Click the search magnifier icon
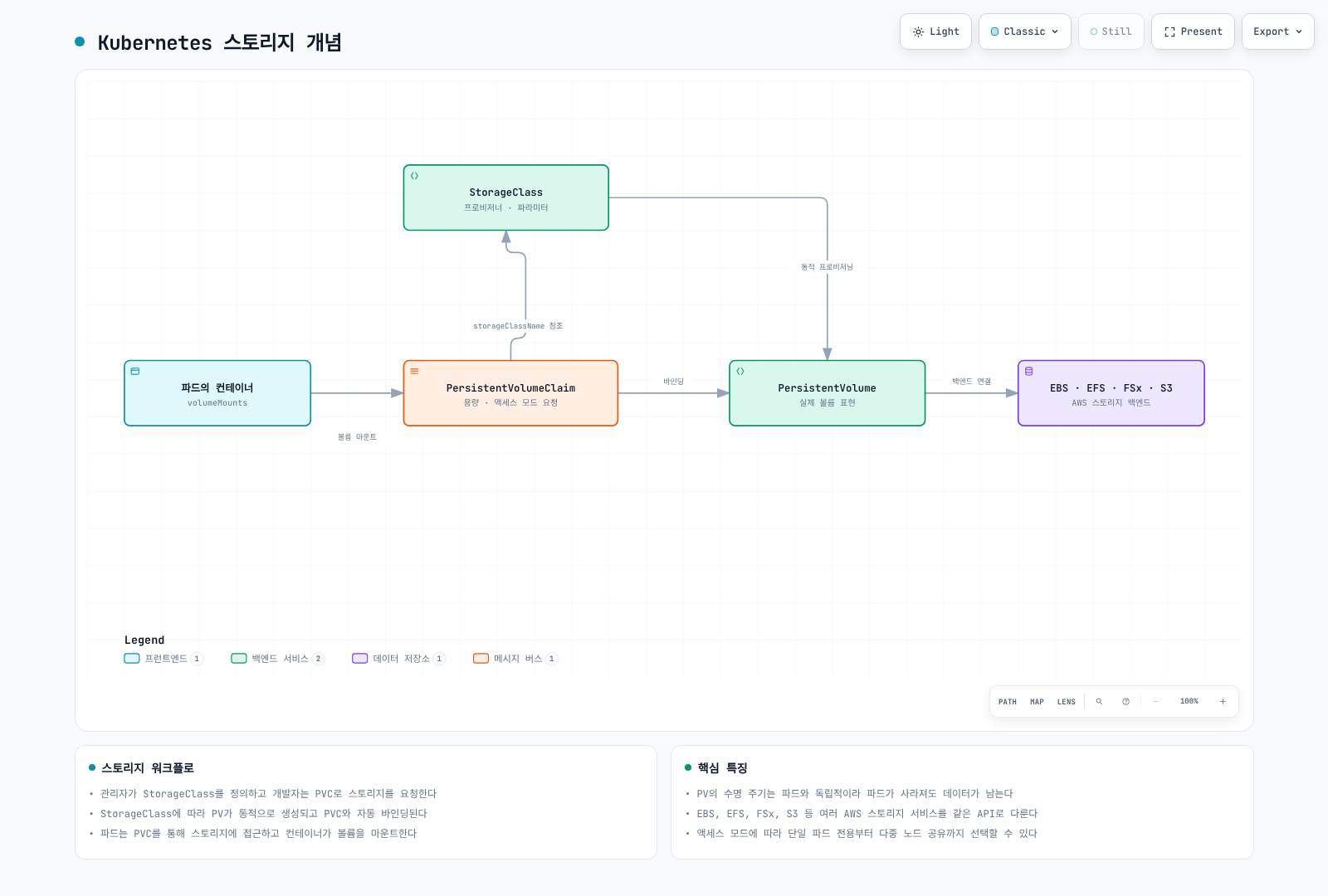This screenshot has width=1328, height=896. click(1099, 702)
